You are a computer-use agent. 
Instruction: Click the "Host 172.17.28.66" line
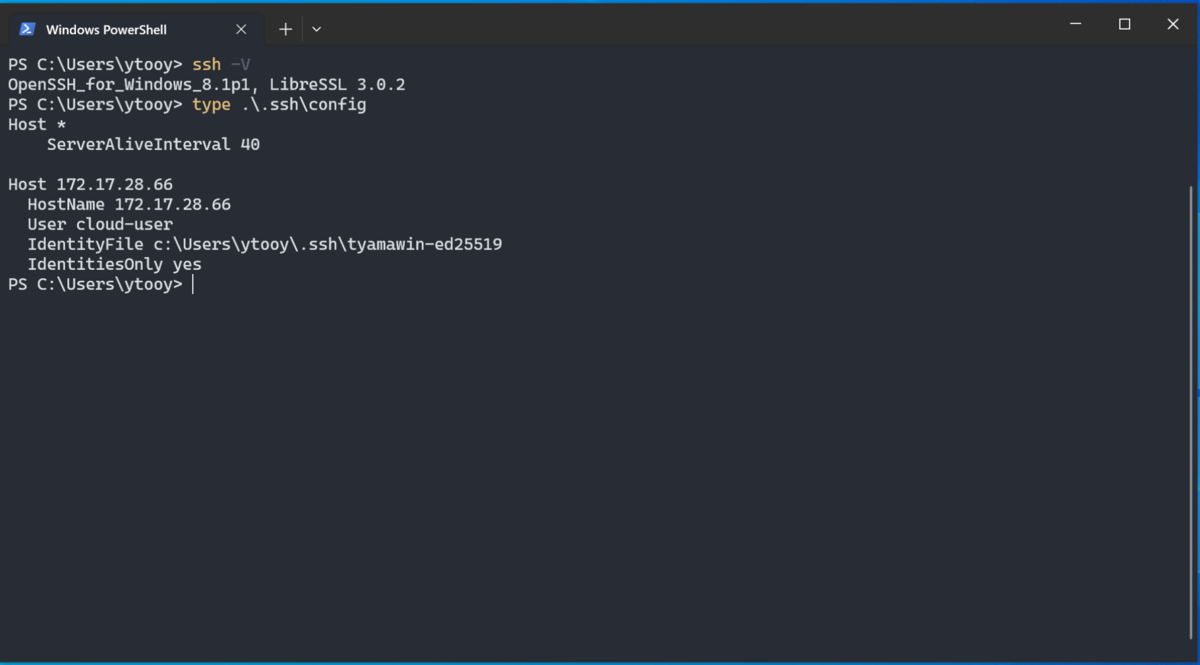[x=90, y=185]
